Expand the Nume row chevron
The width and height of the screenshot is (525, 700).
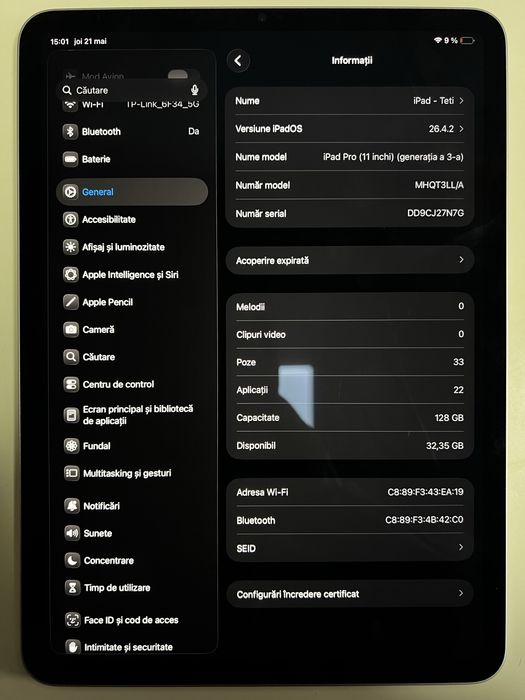point(461,100)
